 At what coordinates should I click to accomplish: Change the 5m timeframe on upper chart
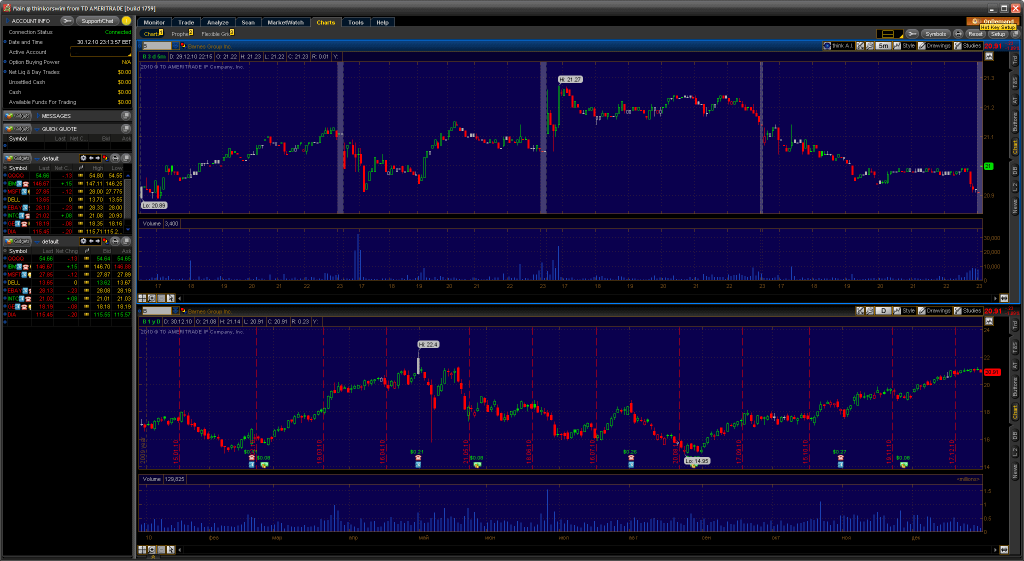(883, 46)
